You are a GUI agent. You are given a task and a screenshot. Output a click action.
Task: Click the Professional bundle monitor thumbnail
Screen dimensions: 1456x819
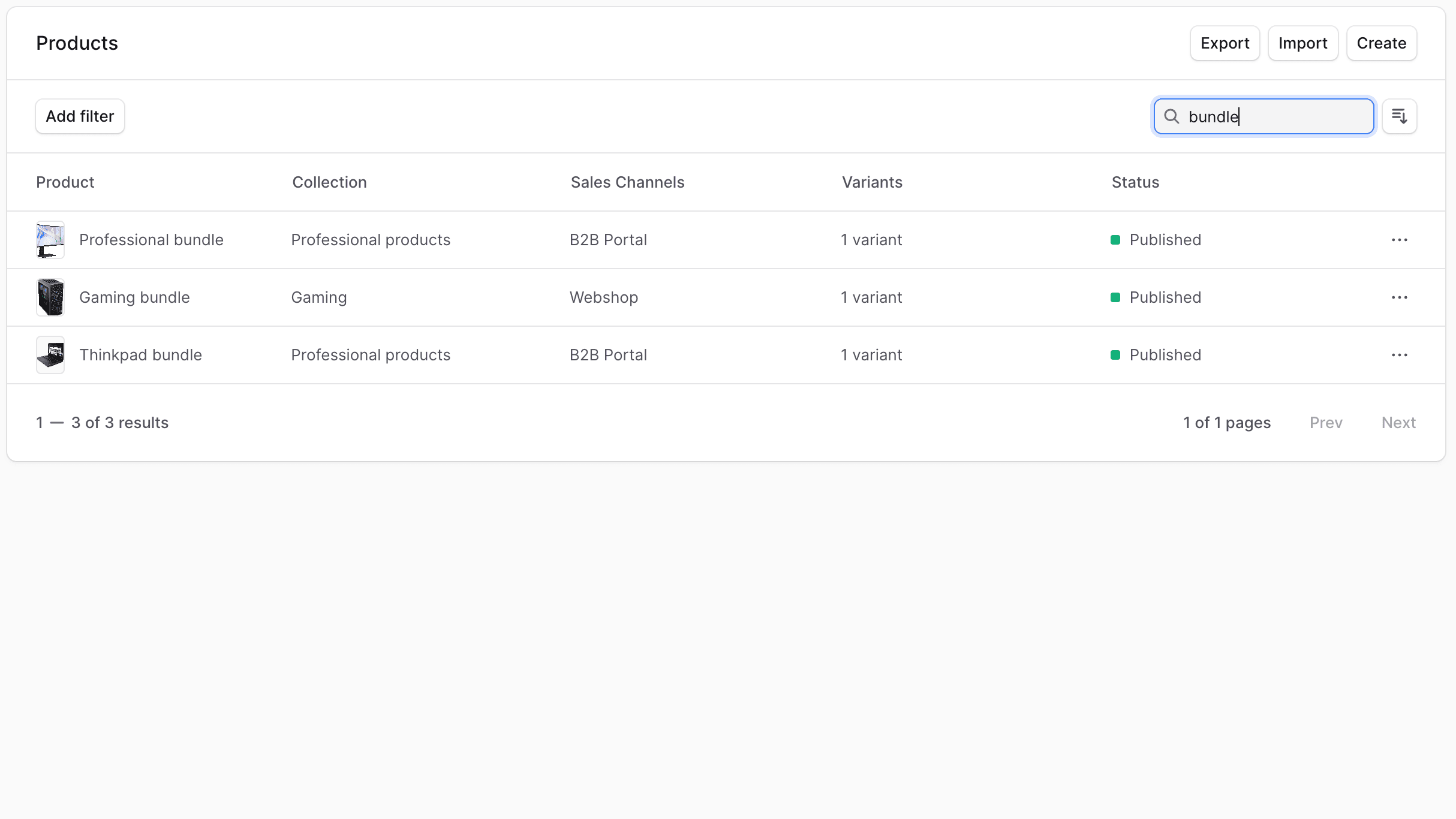(50, 240)
